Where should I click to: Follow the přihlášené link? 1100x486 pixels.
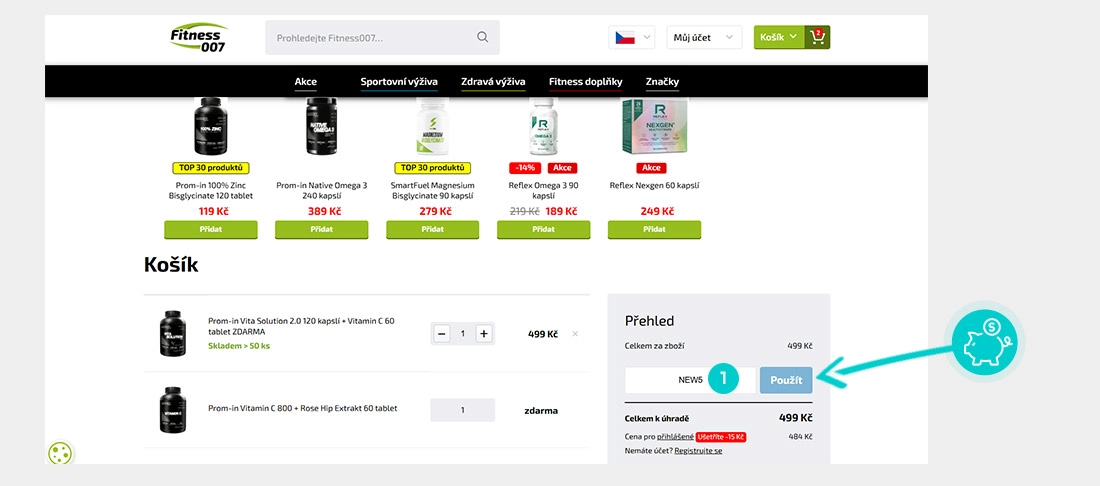click(x=676, y=437)
